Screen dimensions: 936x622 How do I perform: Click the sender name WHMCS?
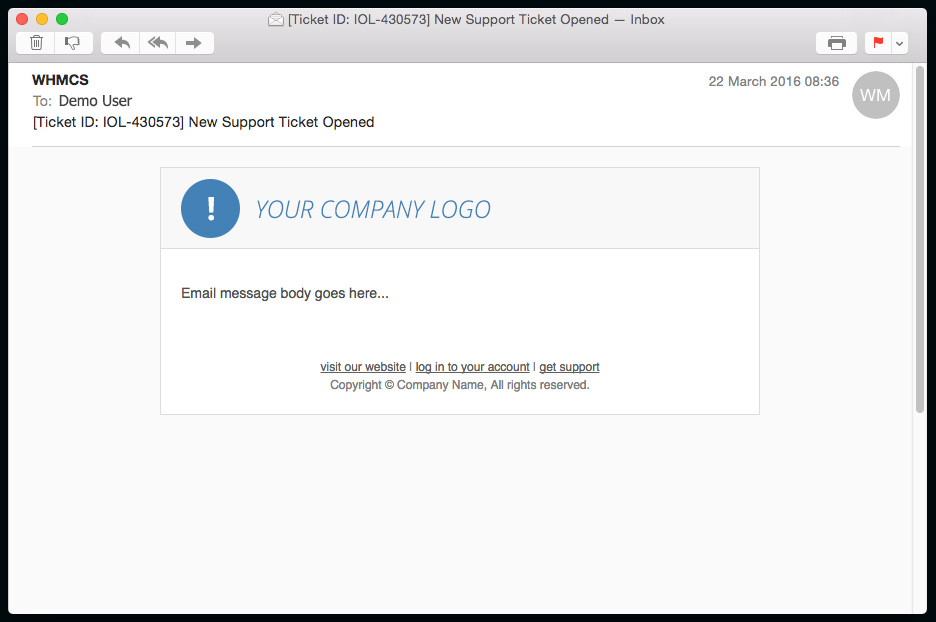pyautogui.click(x=60, y=80)
